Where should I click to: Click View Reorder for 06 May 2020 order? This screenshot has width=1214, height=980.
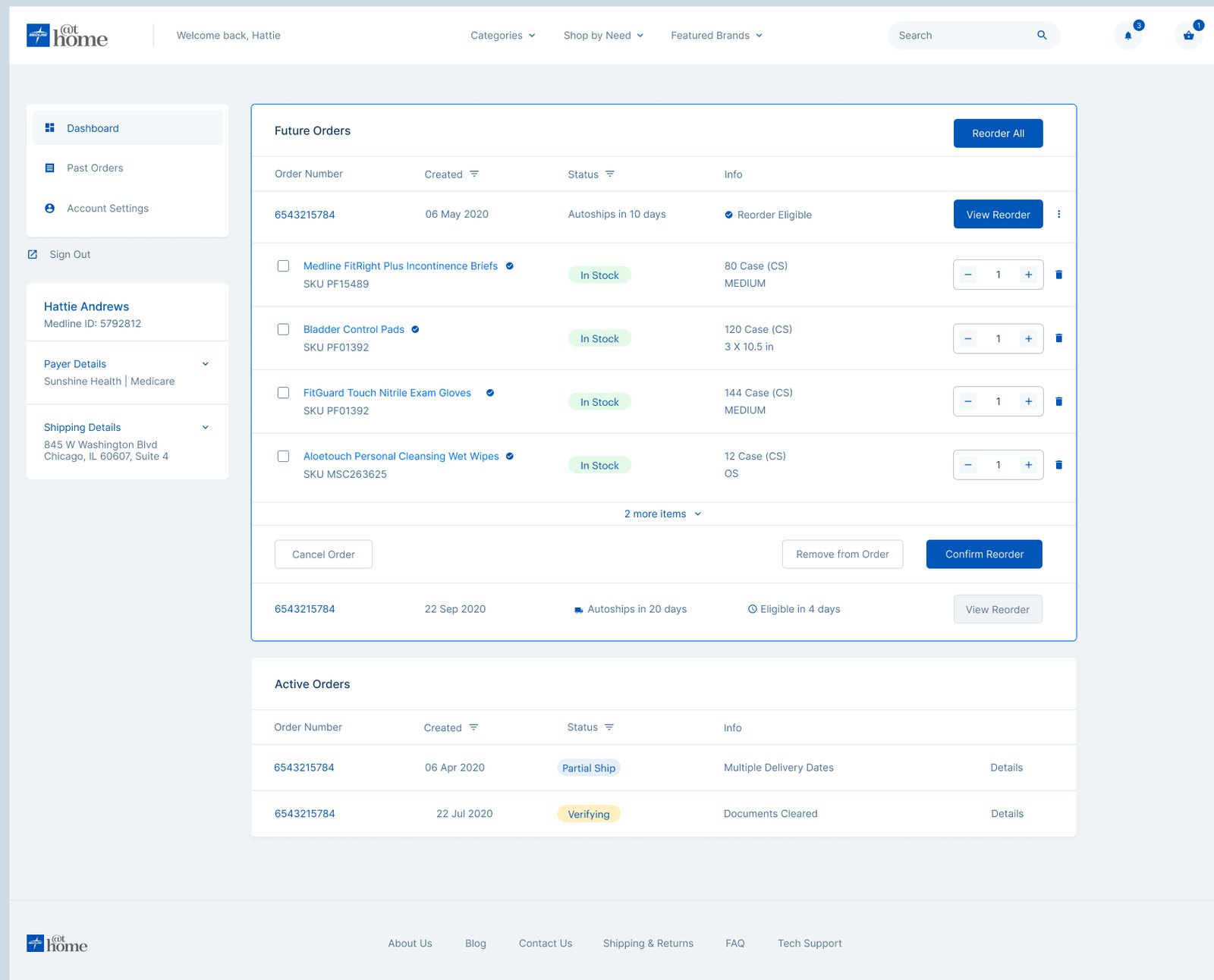pyautogui.click(x=998, y=214)
